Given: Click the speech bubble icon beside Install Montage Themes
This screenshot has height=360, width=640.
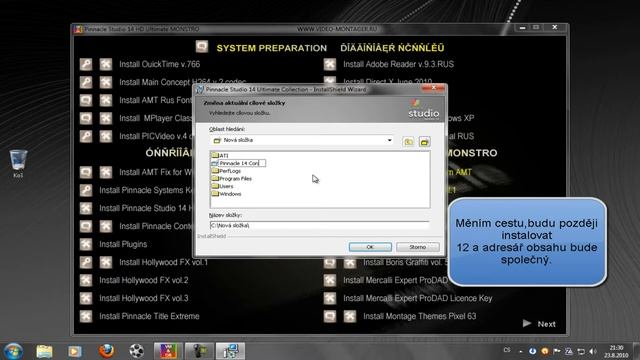Looking at the screenshot, I should point(330,316).
